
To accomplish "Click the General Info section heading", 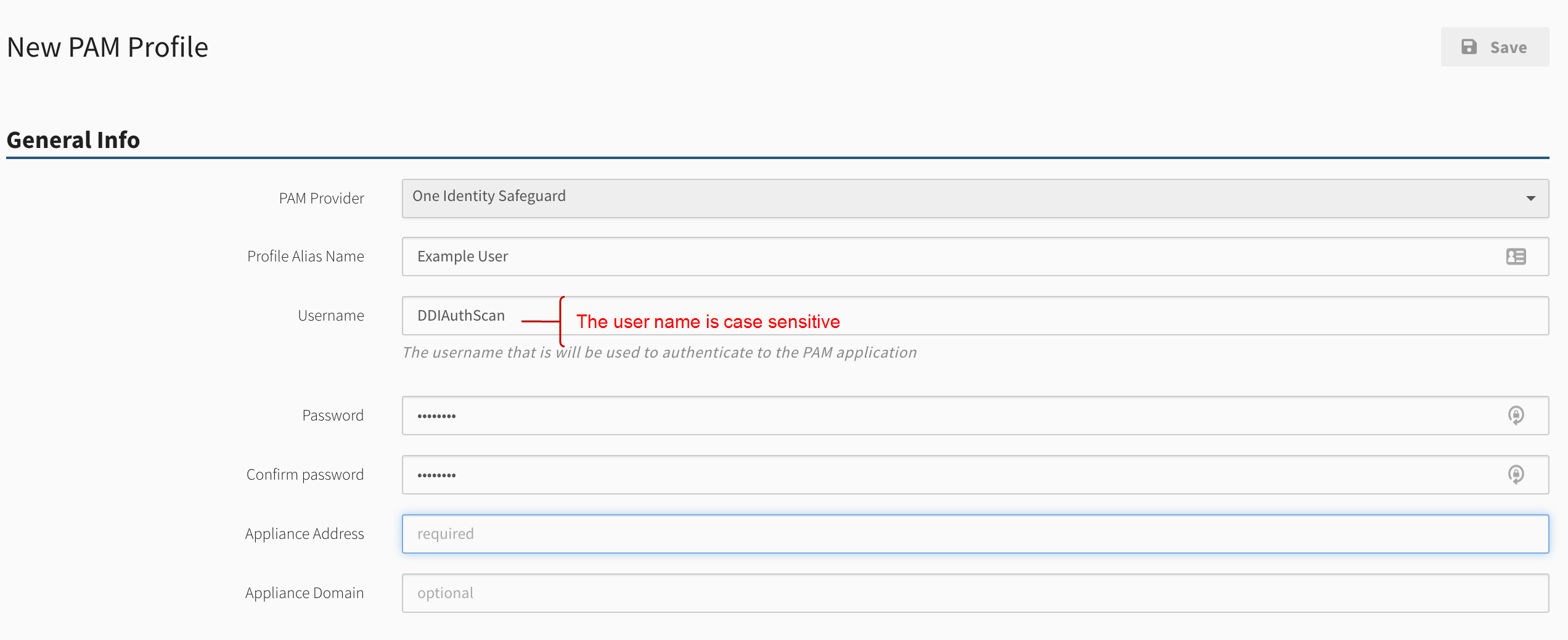I will [73, 140].
